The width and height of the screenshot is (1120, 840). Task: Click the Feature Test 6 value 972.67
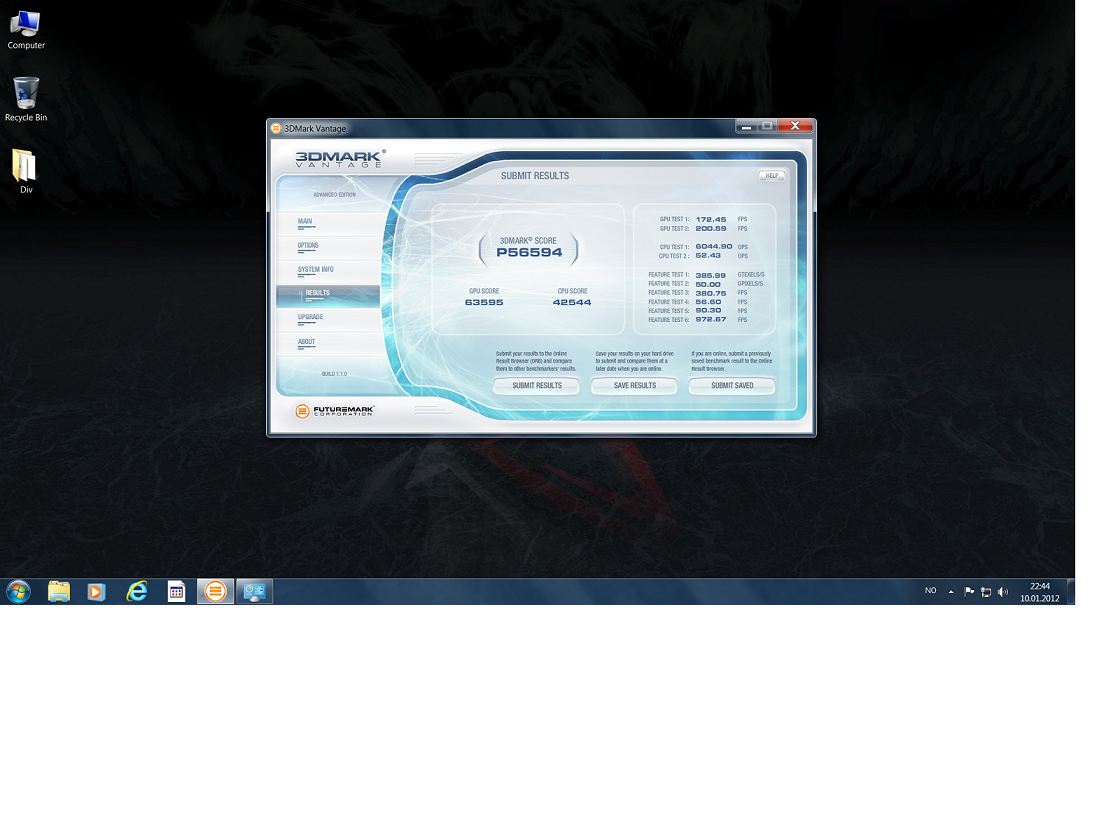[711, 319]
